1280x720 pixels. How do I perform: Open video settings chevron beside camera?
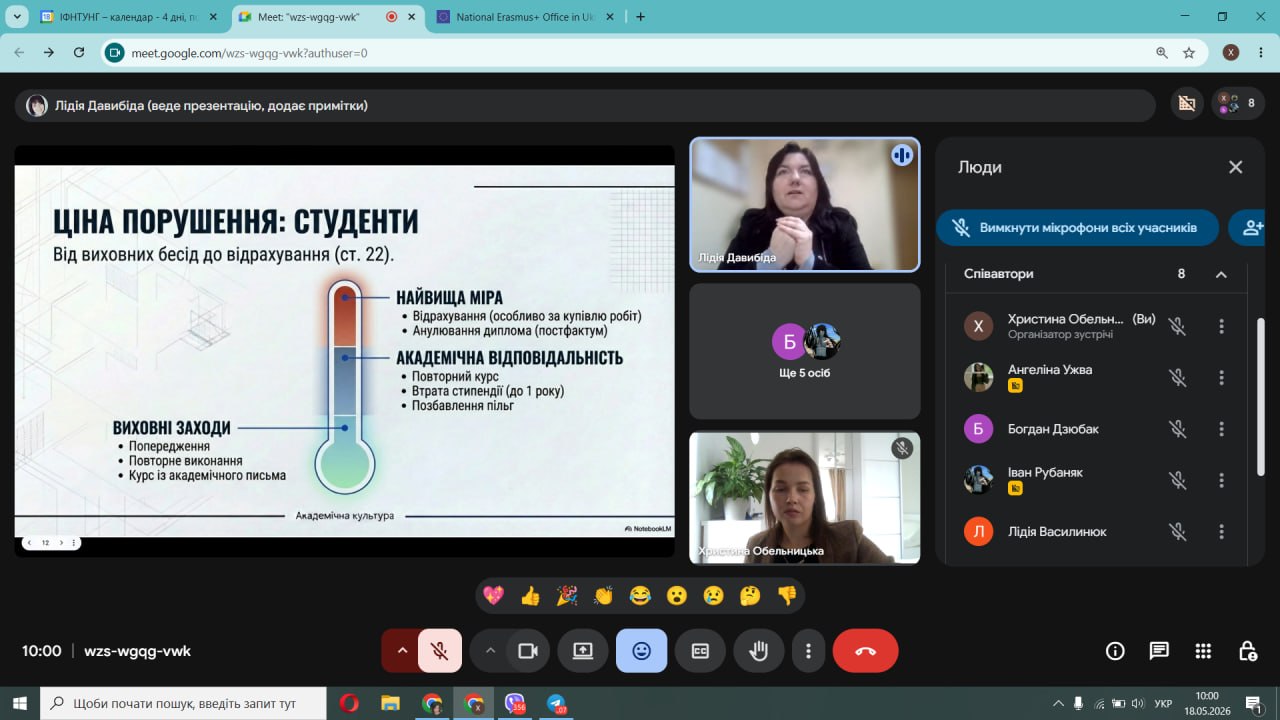[490, 651]
